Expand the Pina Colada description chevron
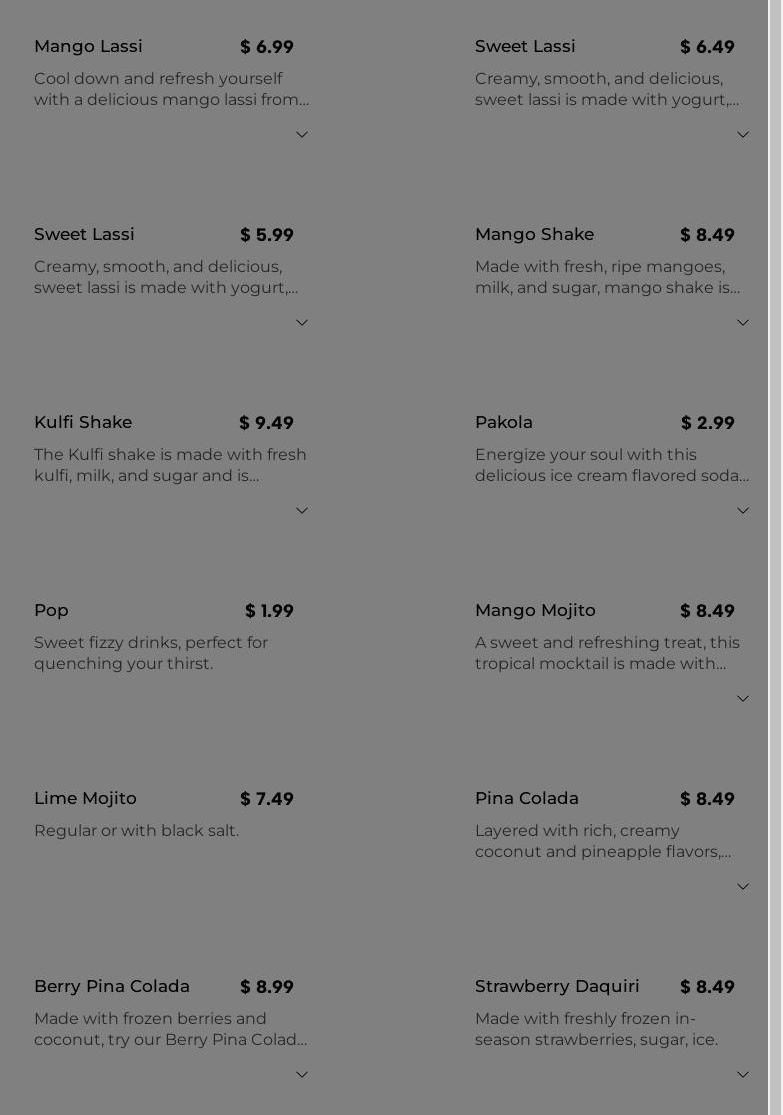The height and width of the screenshot is (1115, 783). [742, 887]
